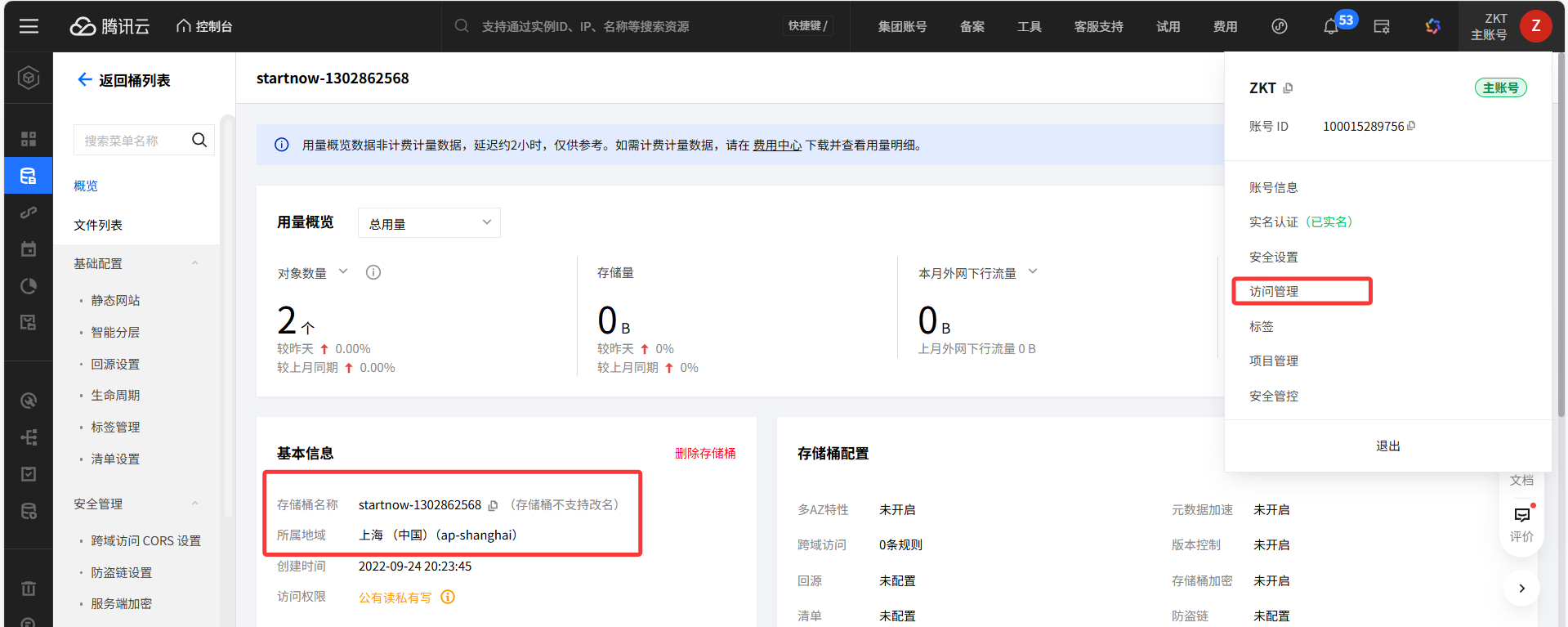Select 访问管理 in the account menu
This screenshot has height=627, width=1568.
1274,292
